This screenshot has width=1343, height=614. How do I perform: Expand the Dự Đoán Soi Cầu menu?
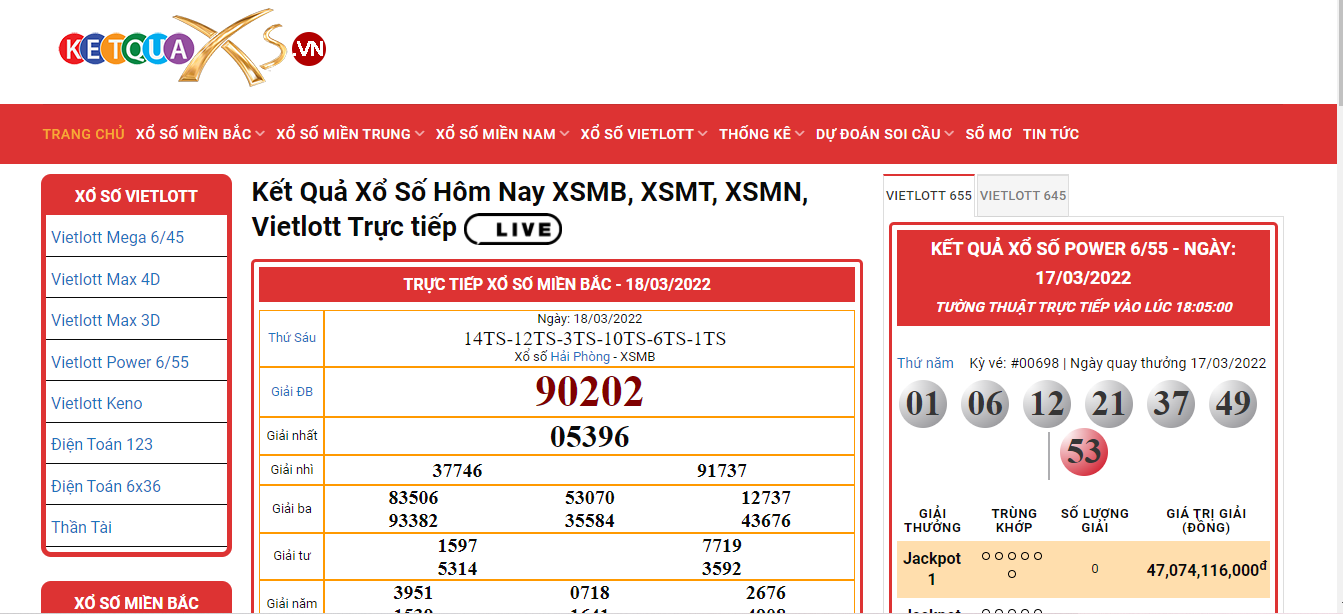click(885, 134)
